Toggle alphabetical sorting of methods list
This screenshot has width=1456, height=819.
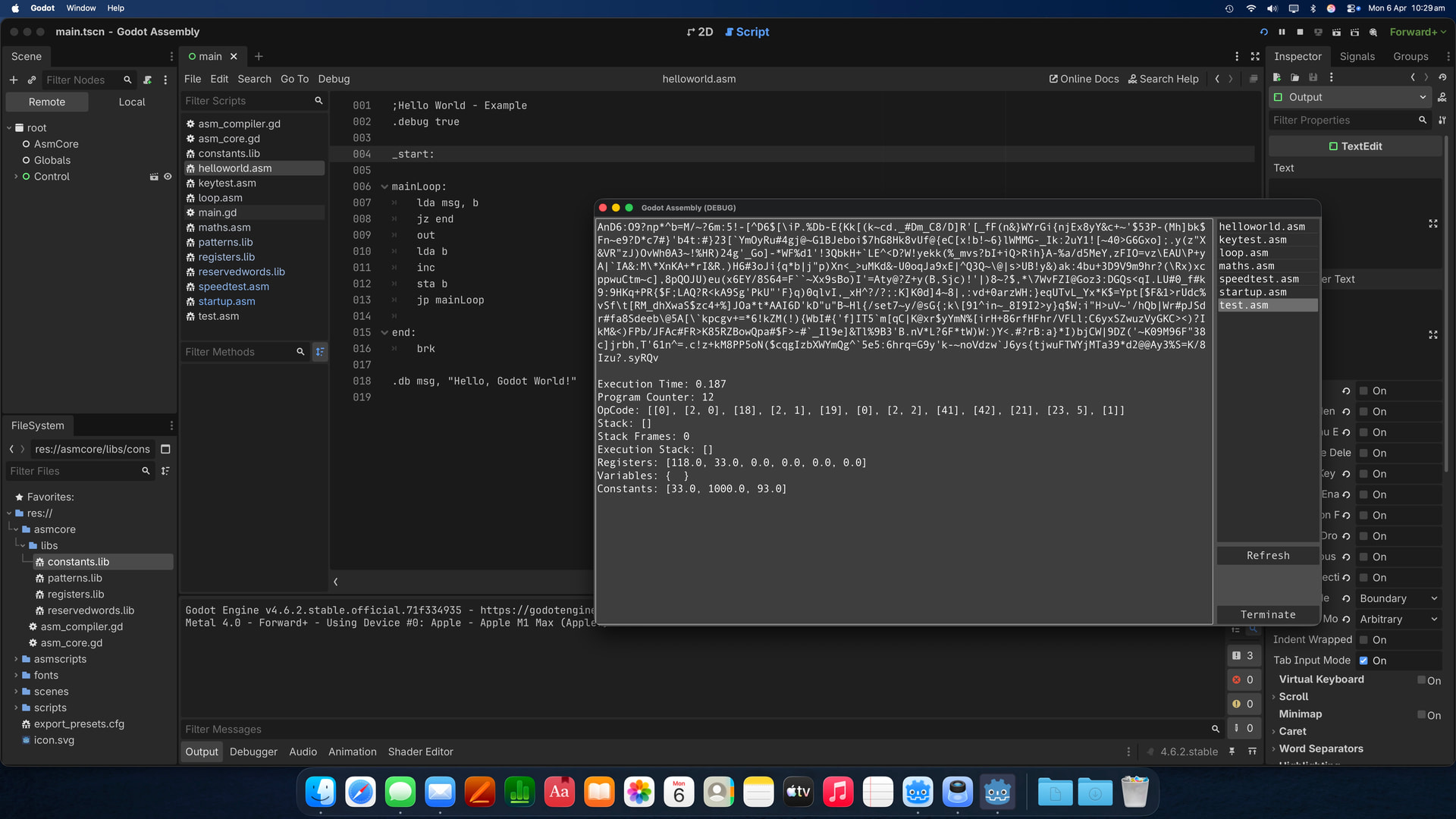tap(320, 352)
